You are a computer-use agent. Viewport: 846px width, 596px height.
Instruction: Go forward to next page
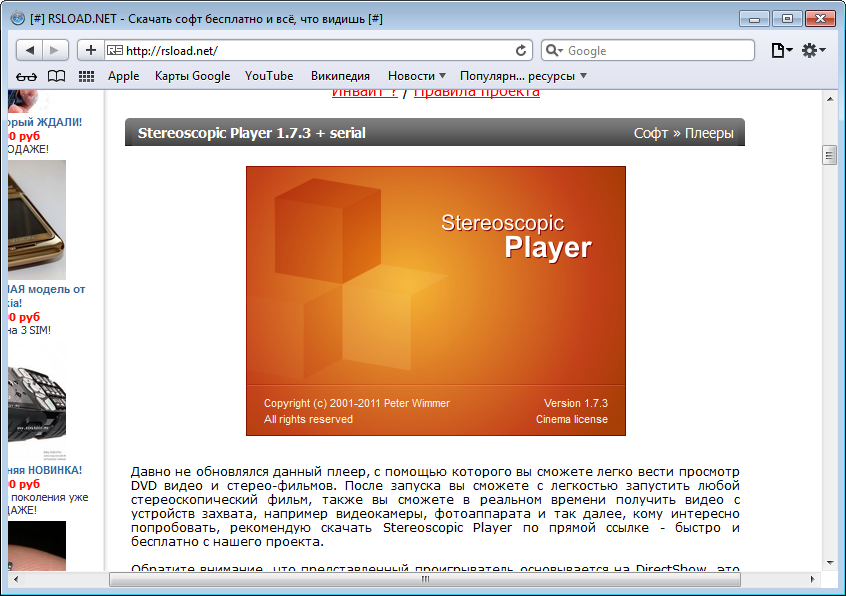54,50
